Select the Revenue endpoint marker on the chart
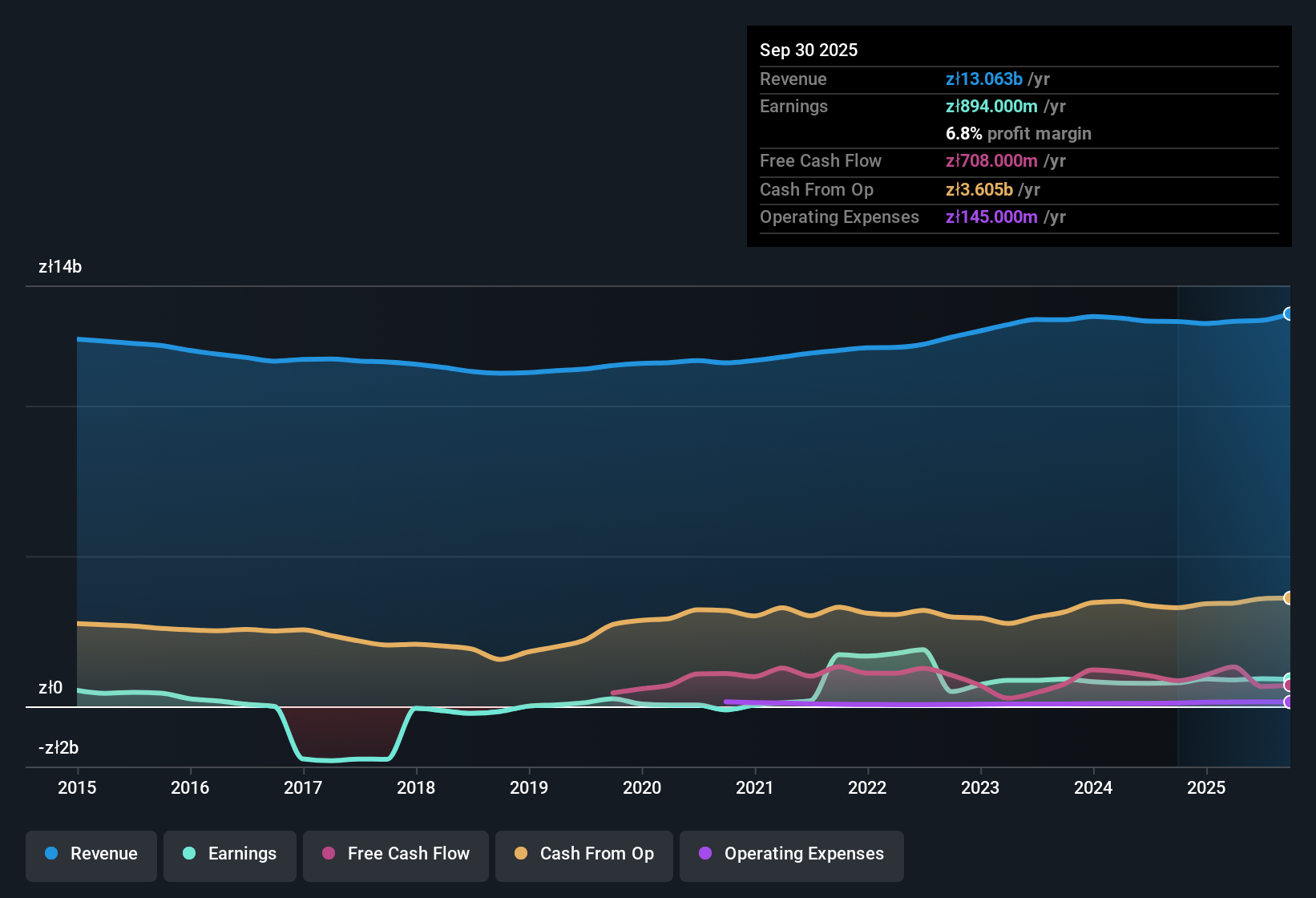 1289,313
